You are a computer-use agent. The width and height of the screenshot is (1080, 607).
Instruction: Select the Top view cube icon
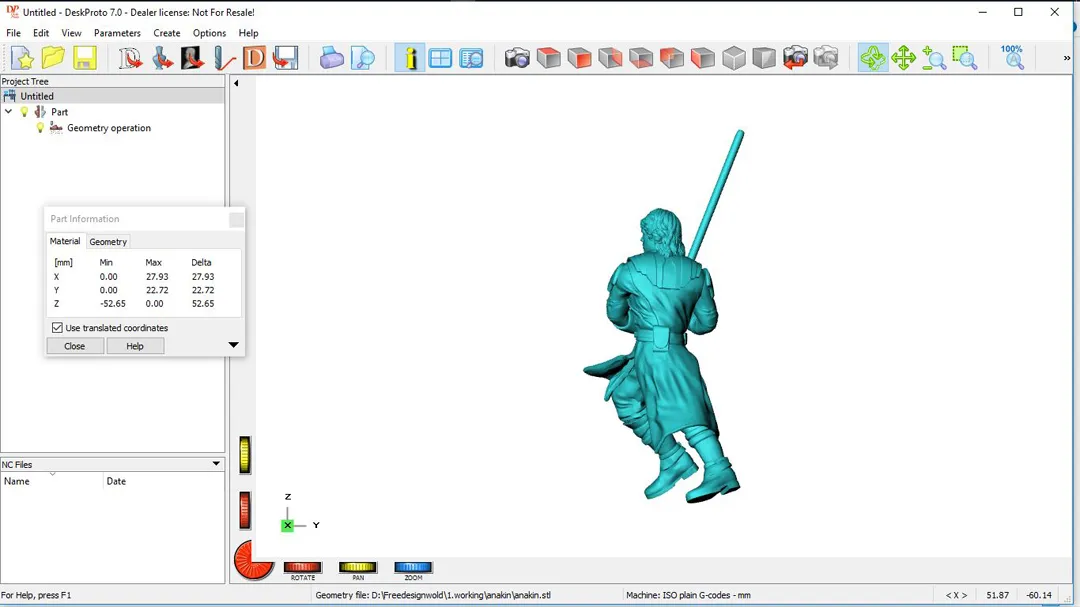point(548,59)
